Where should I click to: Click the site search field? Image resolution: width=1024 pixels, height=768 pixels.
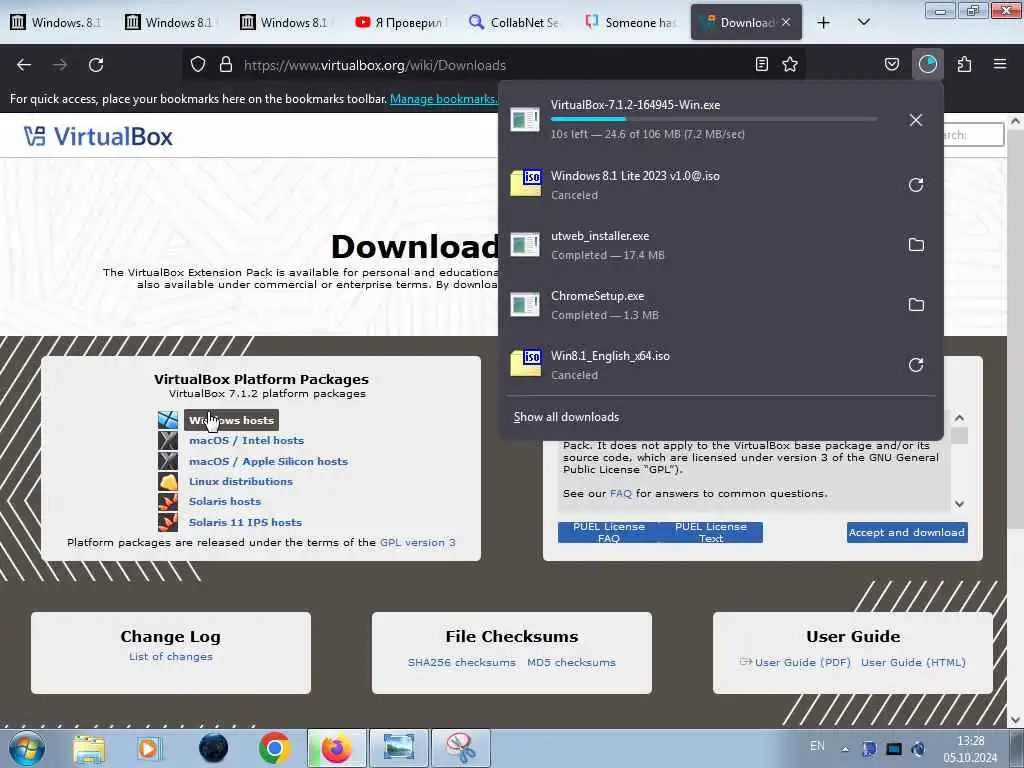tap(973, 135)
